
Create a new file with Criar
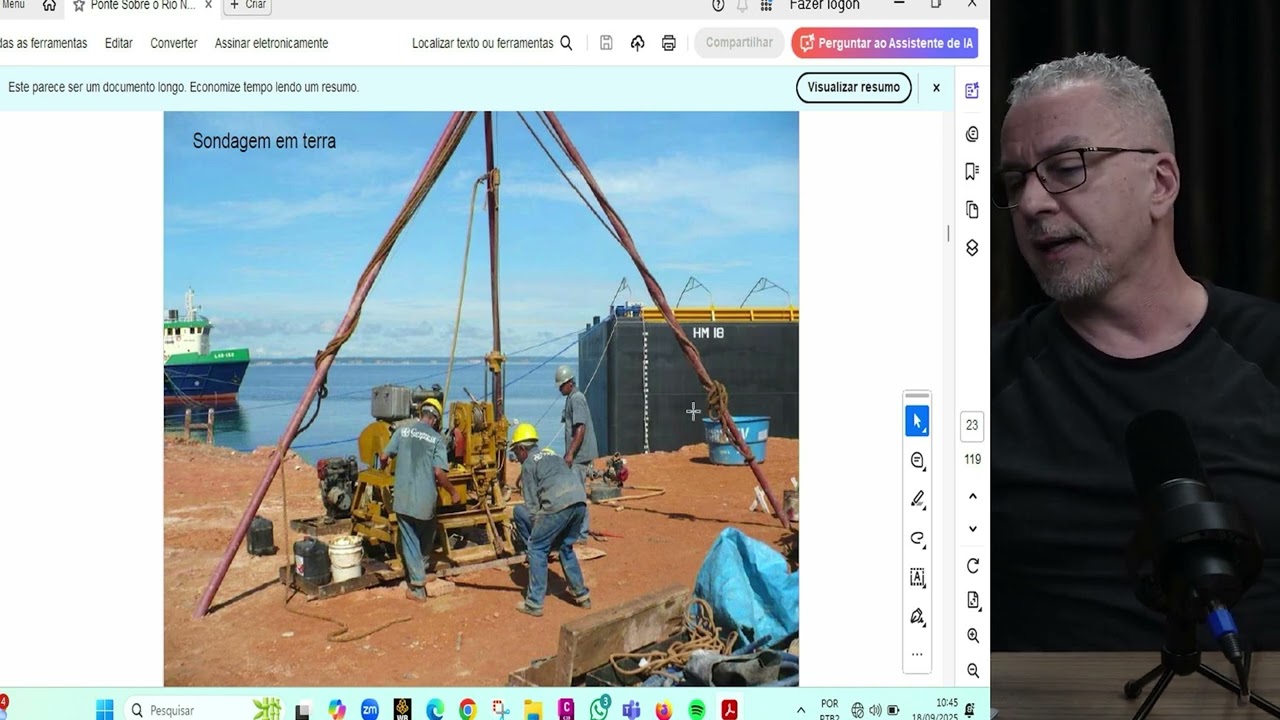(x=247, y=5)
